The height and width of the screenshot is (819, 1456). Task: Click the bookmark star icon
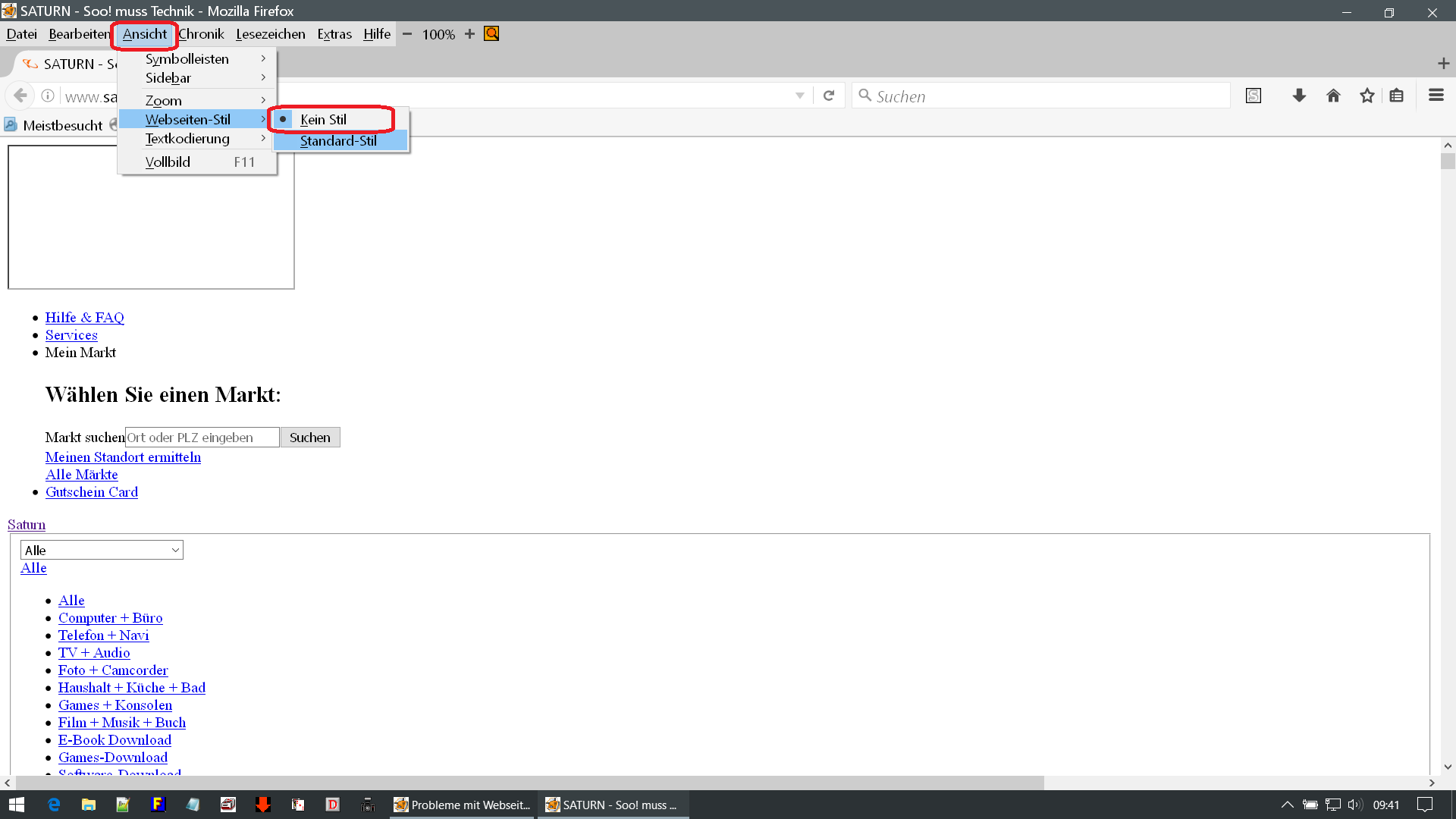pos(1367,96)
